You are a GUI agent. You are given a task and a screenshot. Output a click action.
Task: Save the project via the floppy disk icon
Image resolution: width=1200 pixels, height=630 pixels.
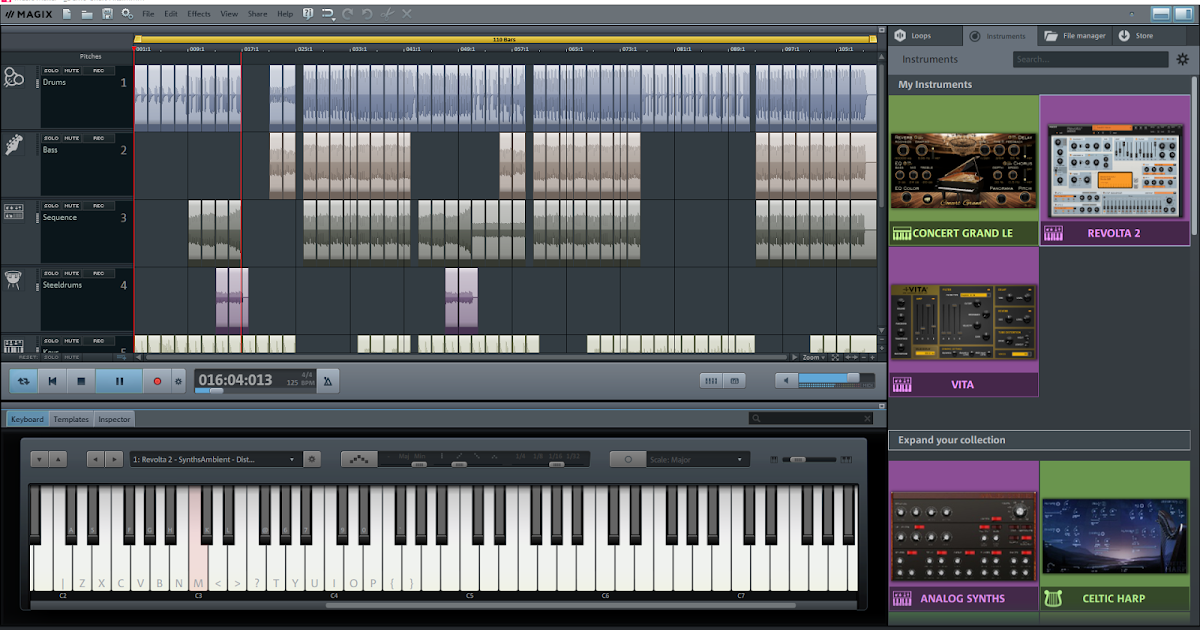(107, 14)
